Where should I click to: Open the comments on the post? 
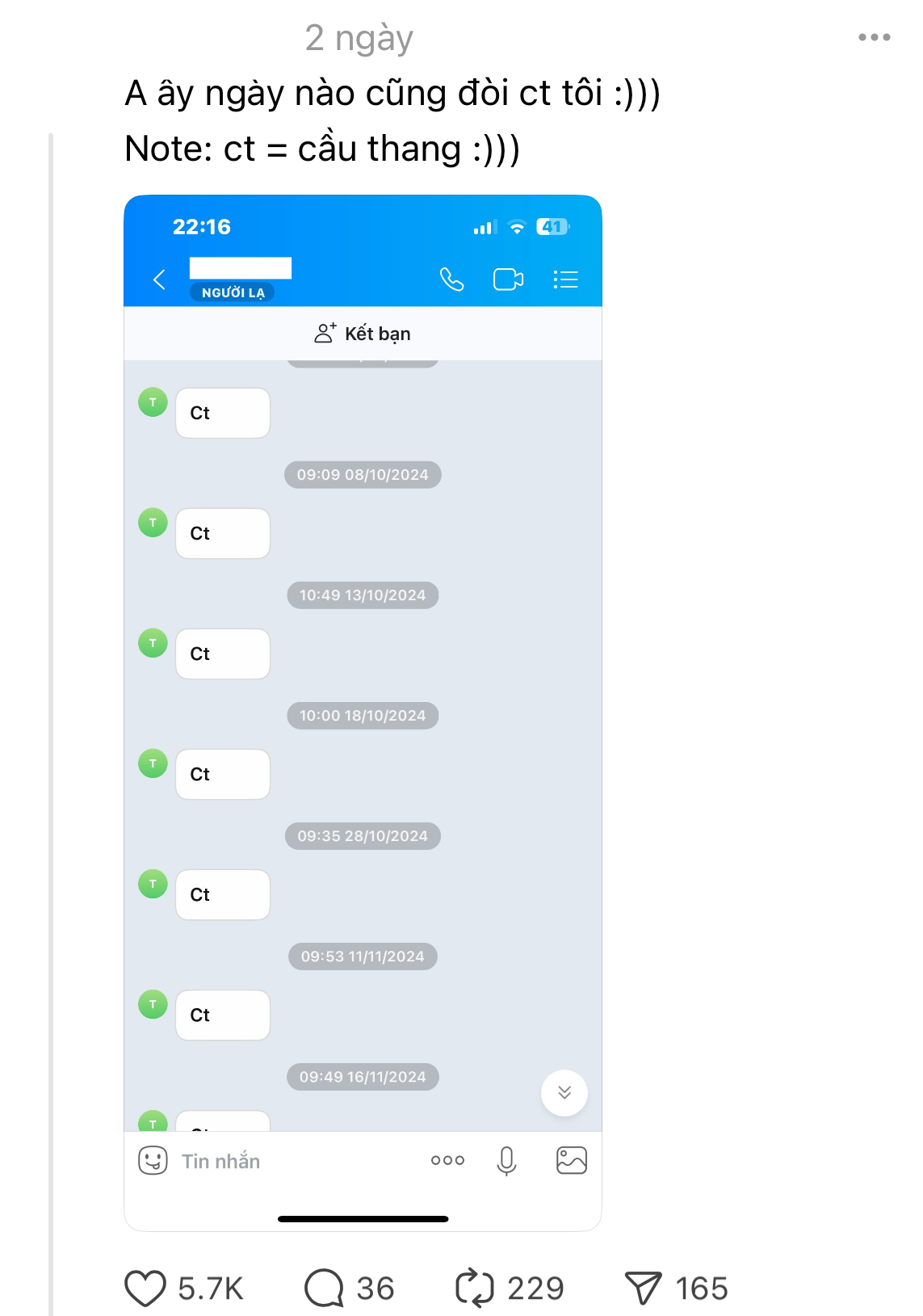325,1288
